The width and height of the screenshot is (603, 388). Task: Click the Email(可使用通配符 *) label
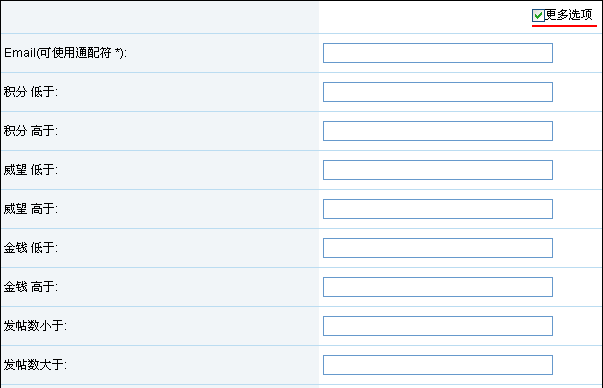65,53
